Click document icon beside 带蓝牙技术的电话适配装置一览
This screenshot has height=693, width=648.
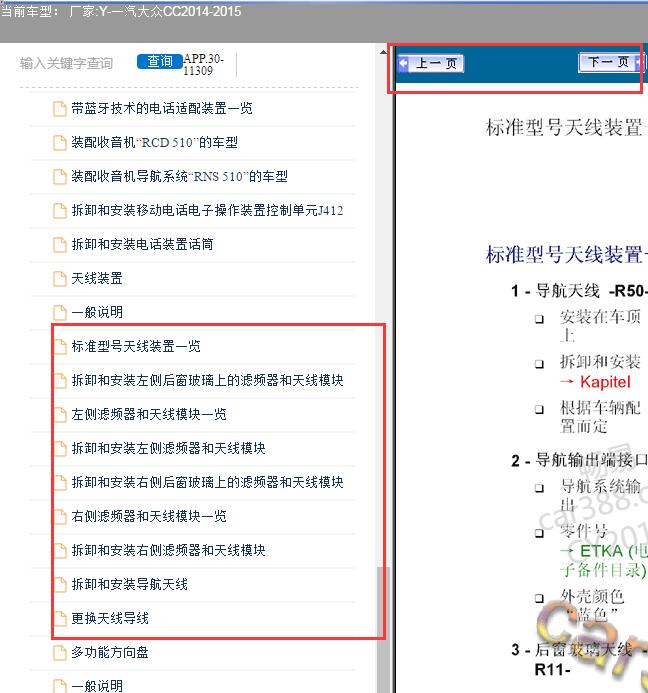(x=60, y=109)
